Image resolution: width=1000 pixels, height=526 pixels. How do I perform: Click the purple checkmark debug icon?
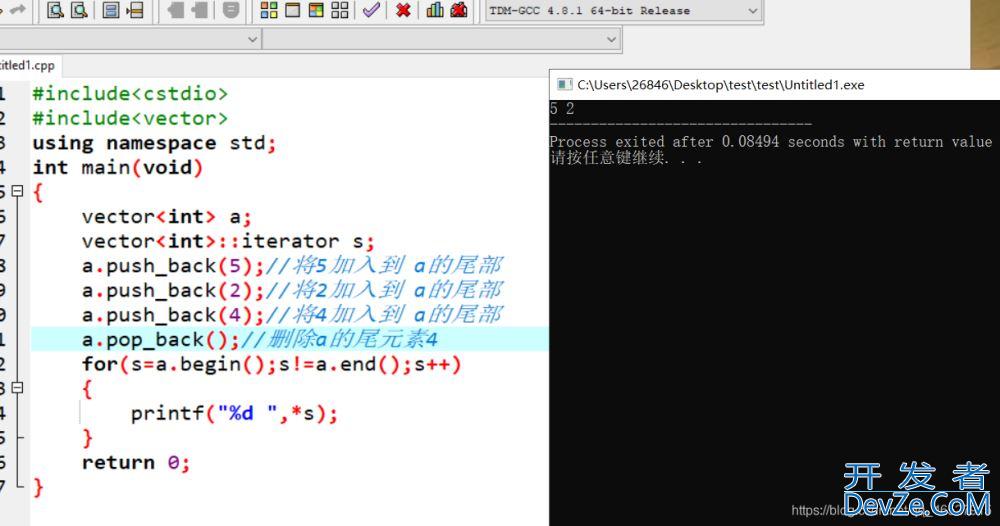371,10
